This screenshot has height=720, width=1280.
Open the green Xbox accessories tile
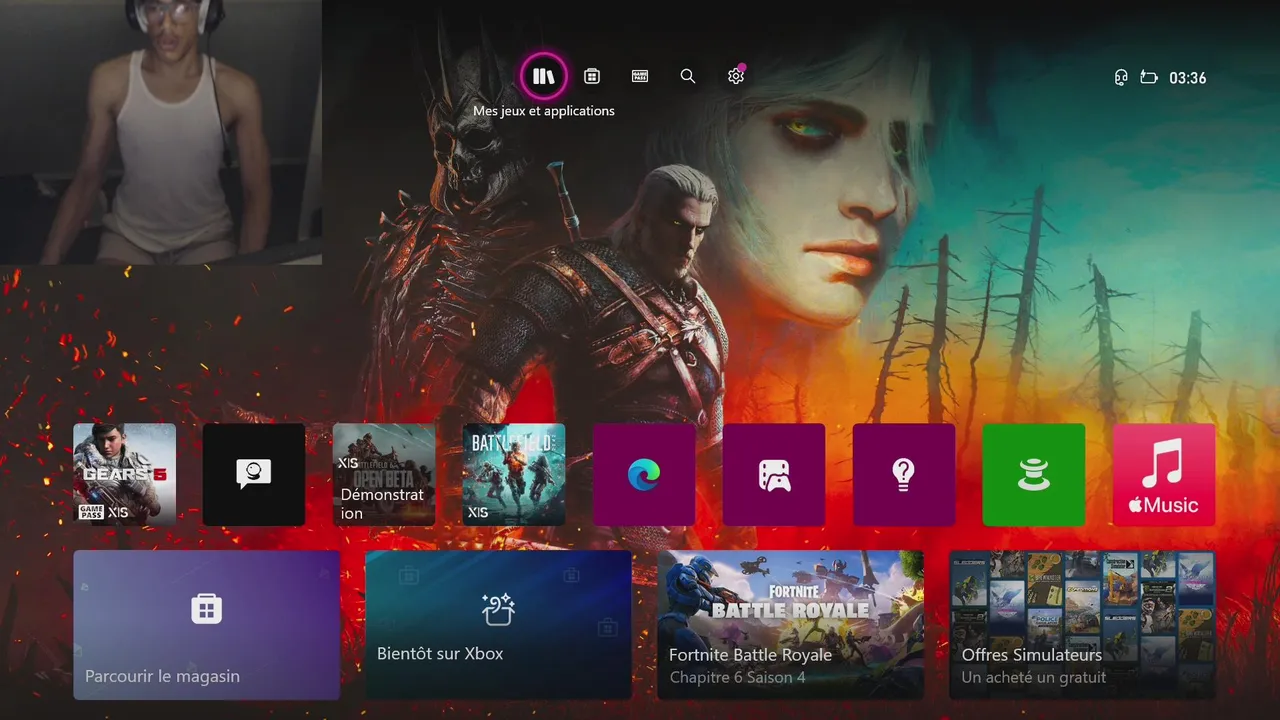pyautogui.click(x=1034, y=474)
